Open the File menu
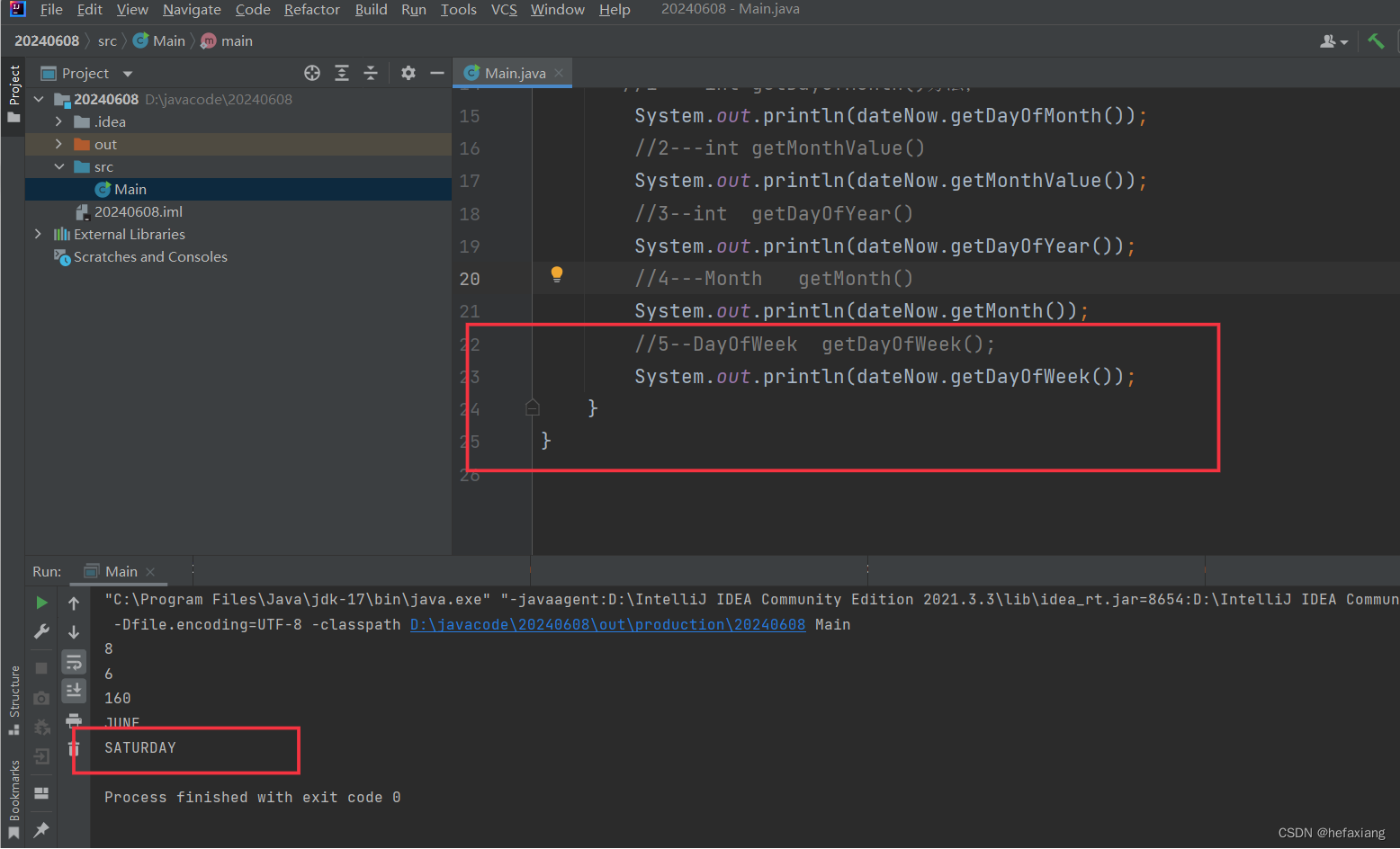The image size is (1400, 849). [51, 9]
